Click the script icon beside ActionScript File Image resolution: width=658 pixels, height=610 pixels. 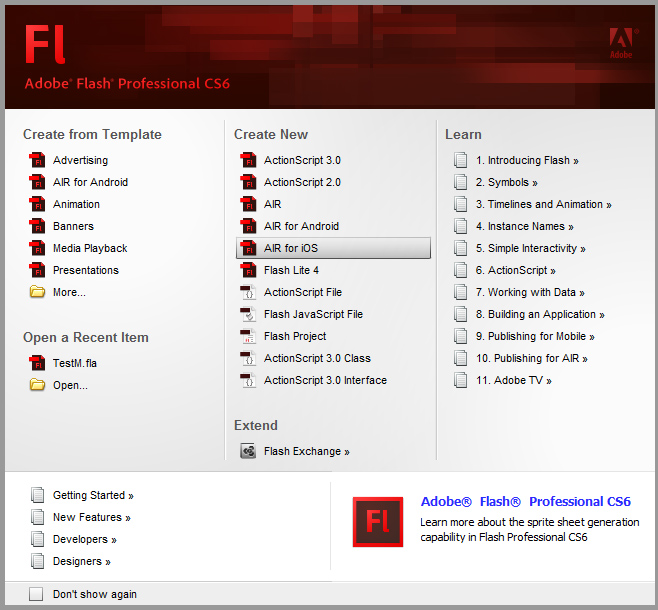click(248, 292)
